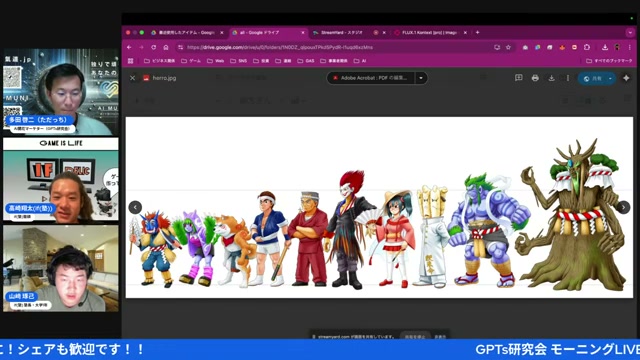Open Chrome three-dot menu
640x360 pixels.
tap(630, 47)
